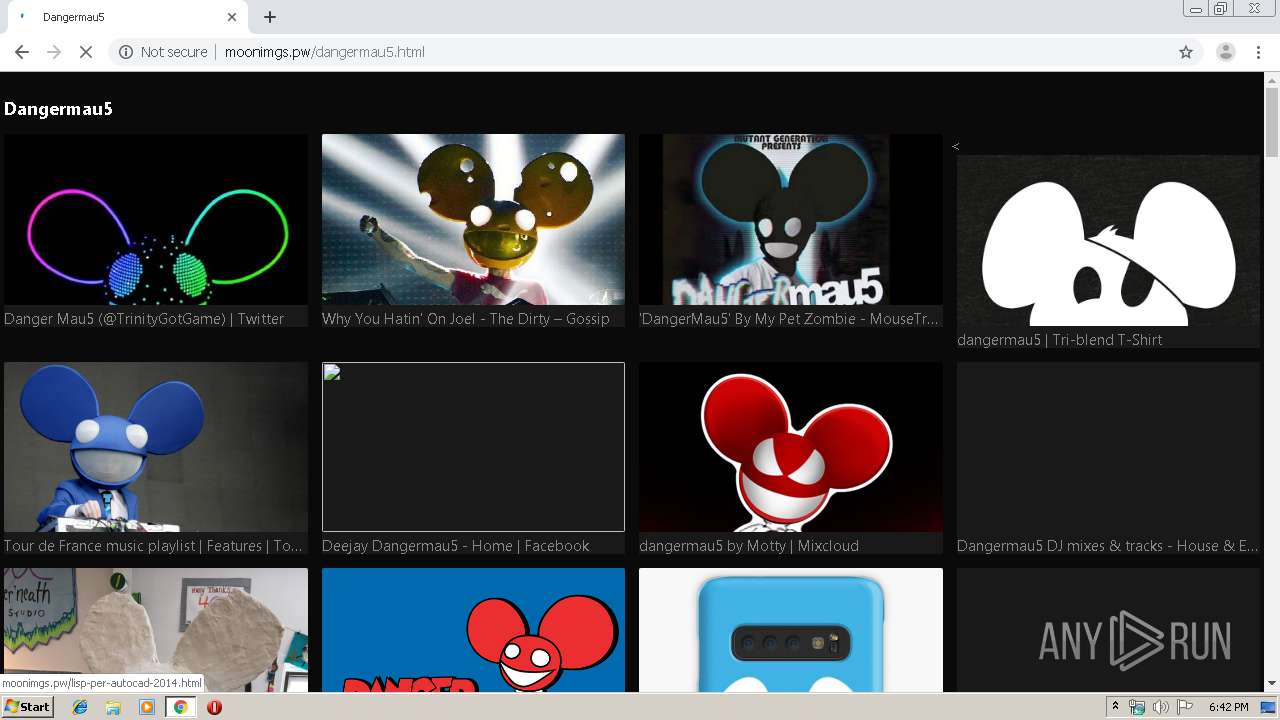
Task: Click 'dangermau5 by Motty | Mixcloud' caption
Action: pos(749,546)
